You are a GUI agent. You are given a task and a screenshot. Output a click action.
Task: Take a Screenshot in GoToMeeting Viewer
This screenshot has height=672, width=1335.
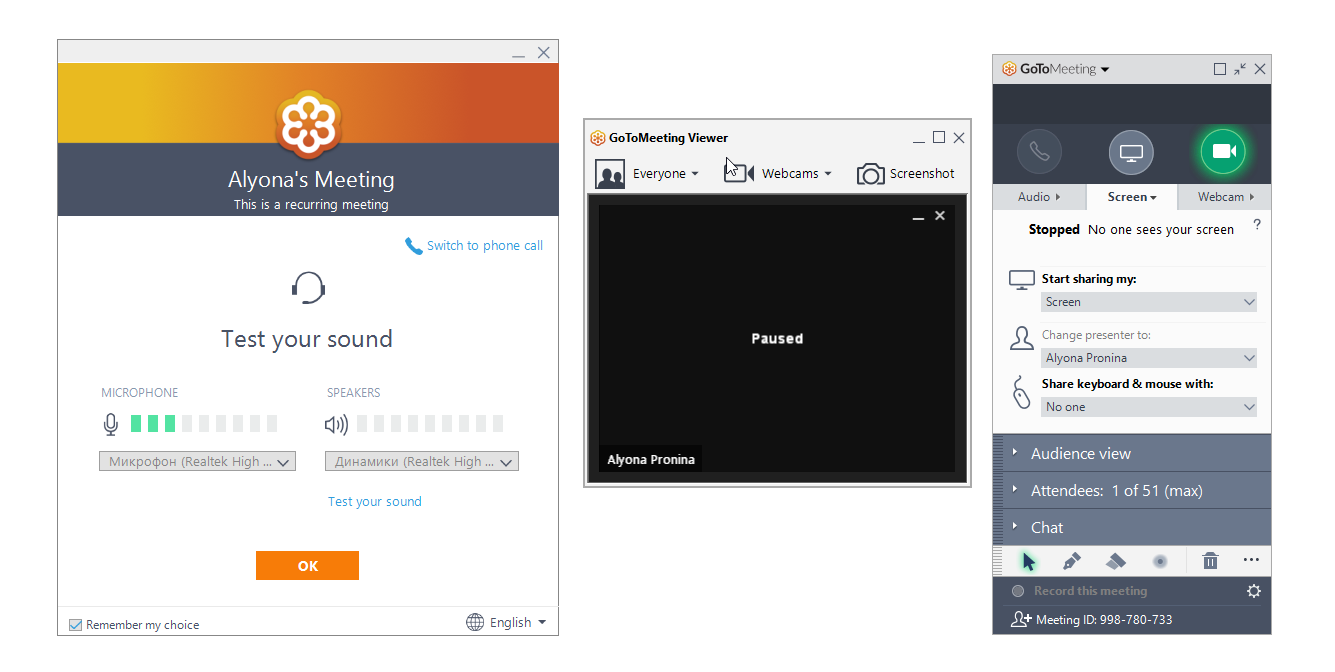tap(905, 173)
